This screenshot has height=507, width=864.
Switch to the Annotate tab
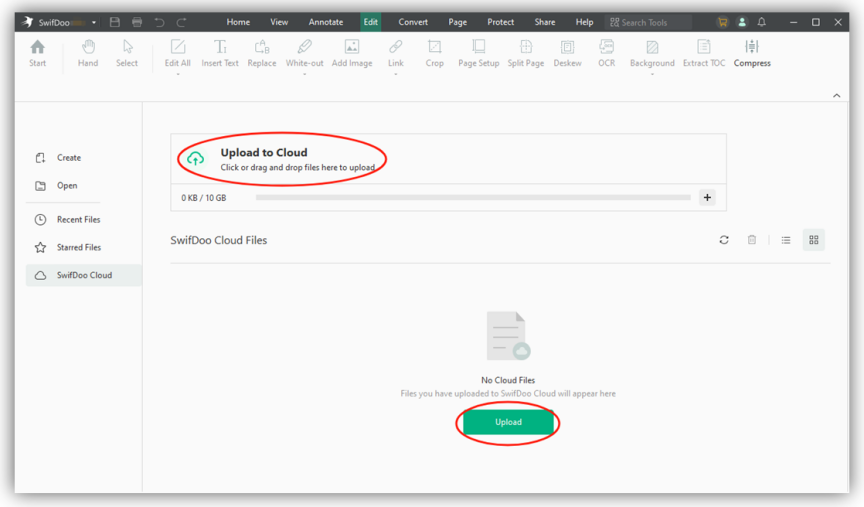tap(326, 22)
